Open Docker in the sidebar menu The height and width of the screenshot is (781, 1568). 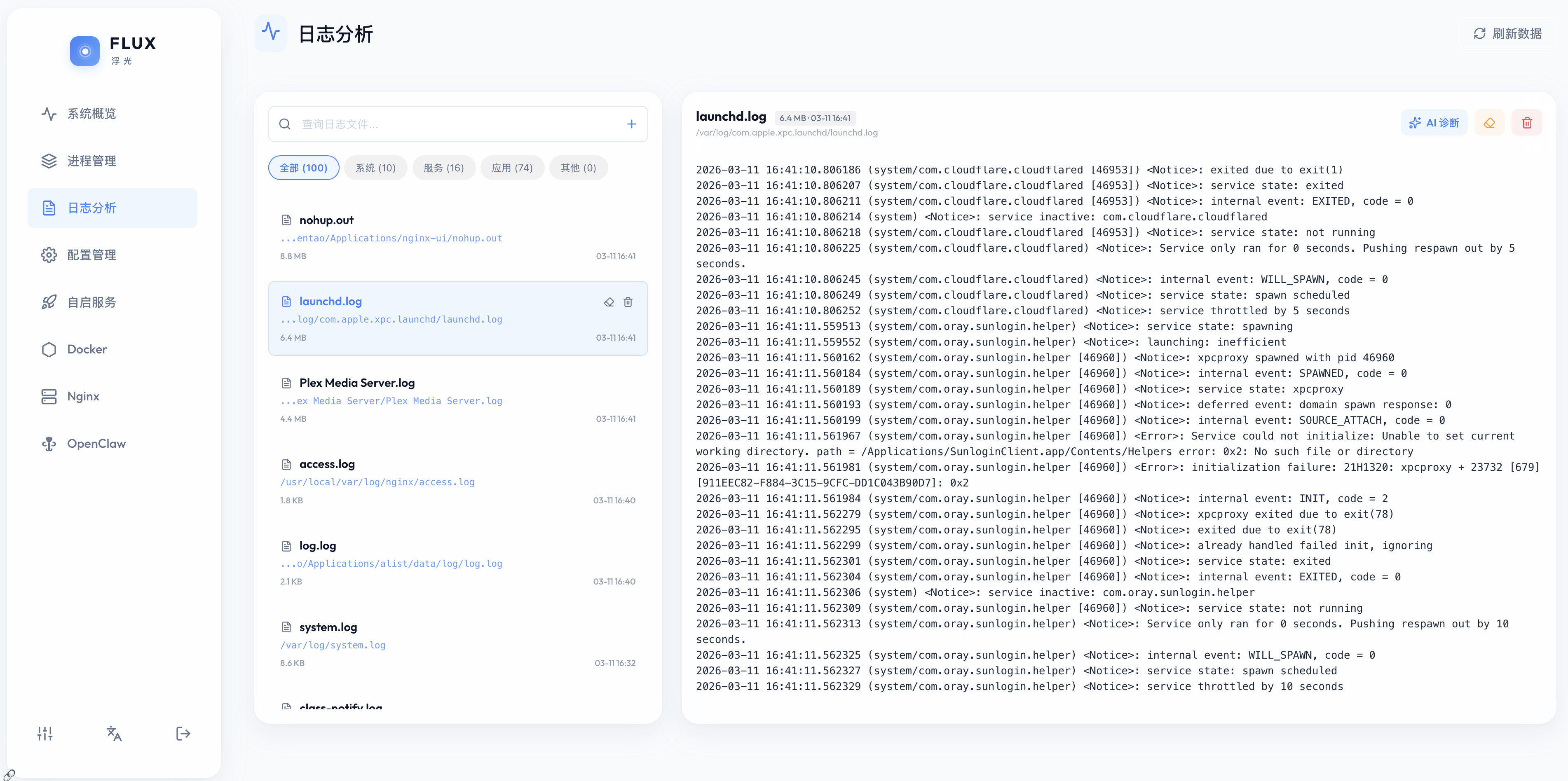pyautogui.click(x=87, y=349)
